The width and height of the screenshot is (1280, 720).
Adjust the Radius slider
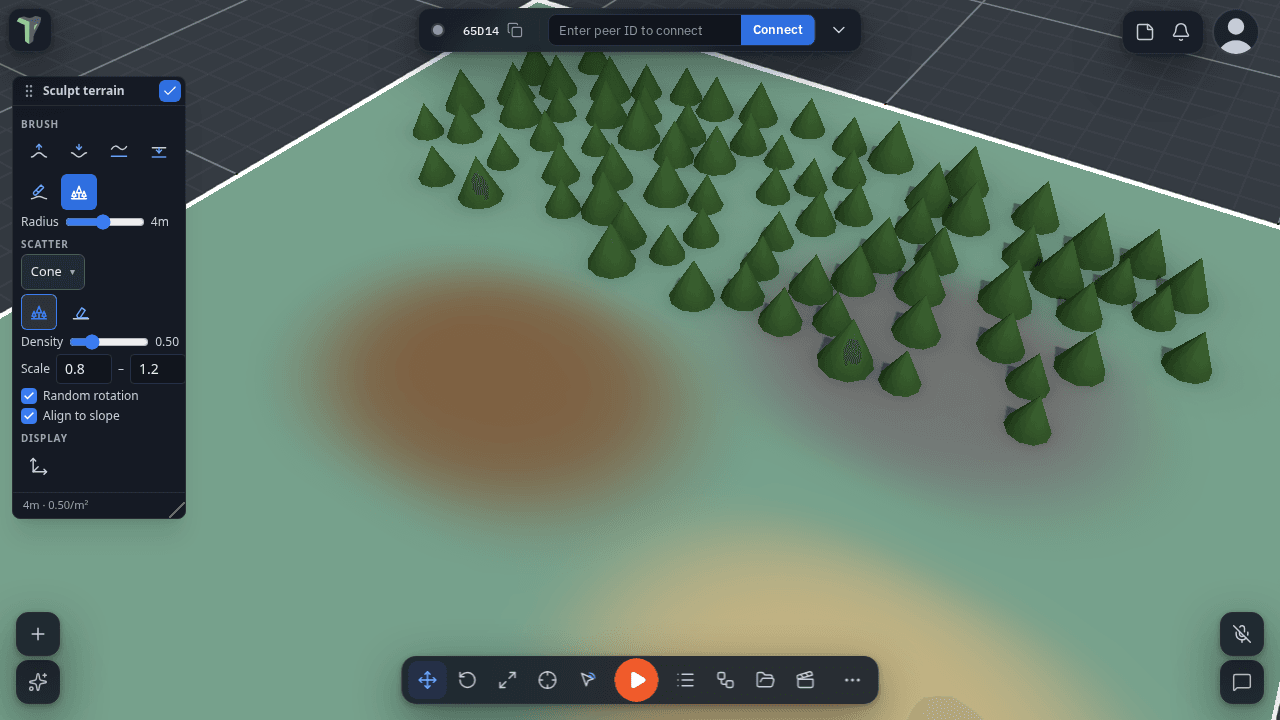click(105, 222)
